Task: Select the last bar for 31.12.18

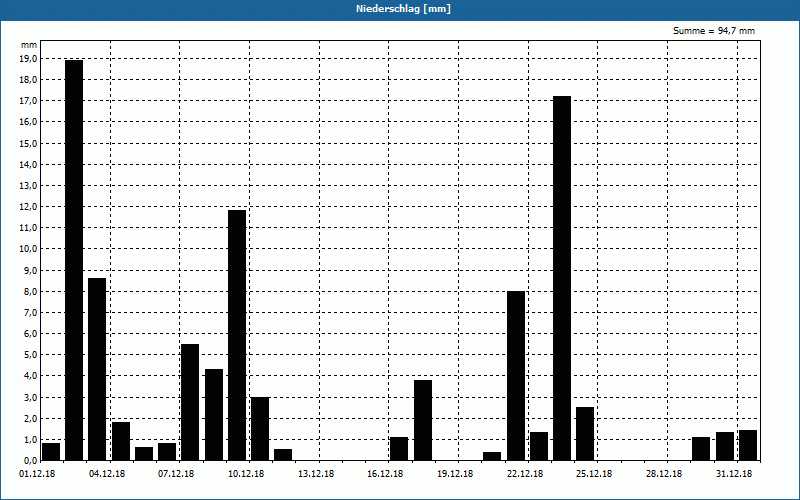Action: 748,445
